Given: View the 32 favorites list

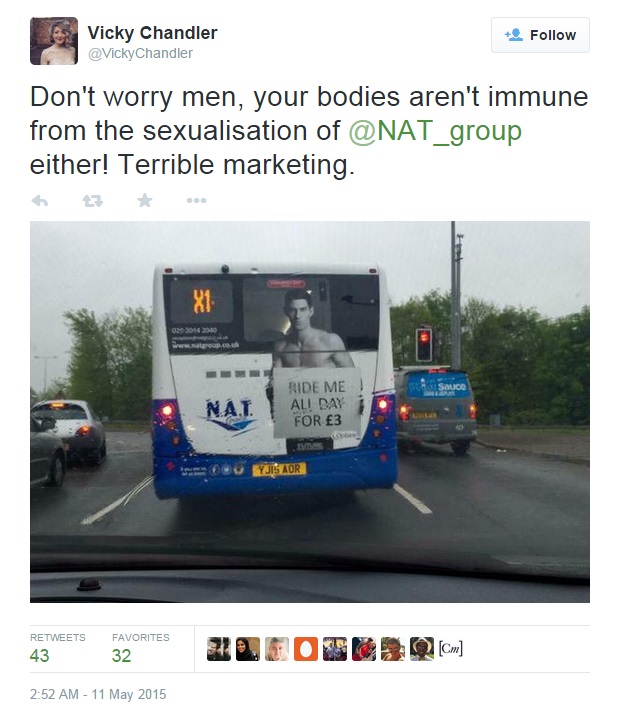Looking at the screenshot, I should coord(140,648).
